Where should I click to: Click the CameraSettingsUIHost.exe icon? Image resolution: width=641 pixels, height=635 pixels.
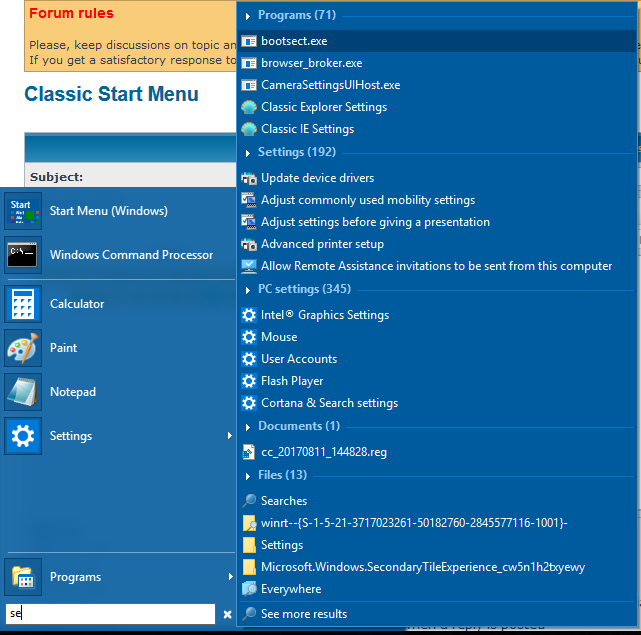249,85
